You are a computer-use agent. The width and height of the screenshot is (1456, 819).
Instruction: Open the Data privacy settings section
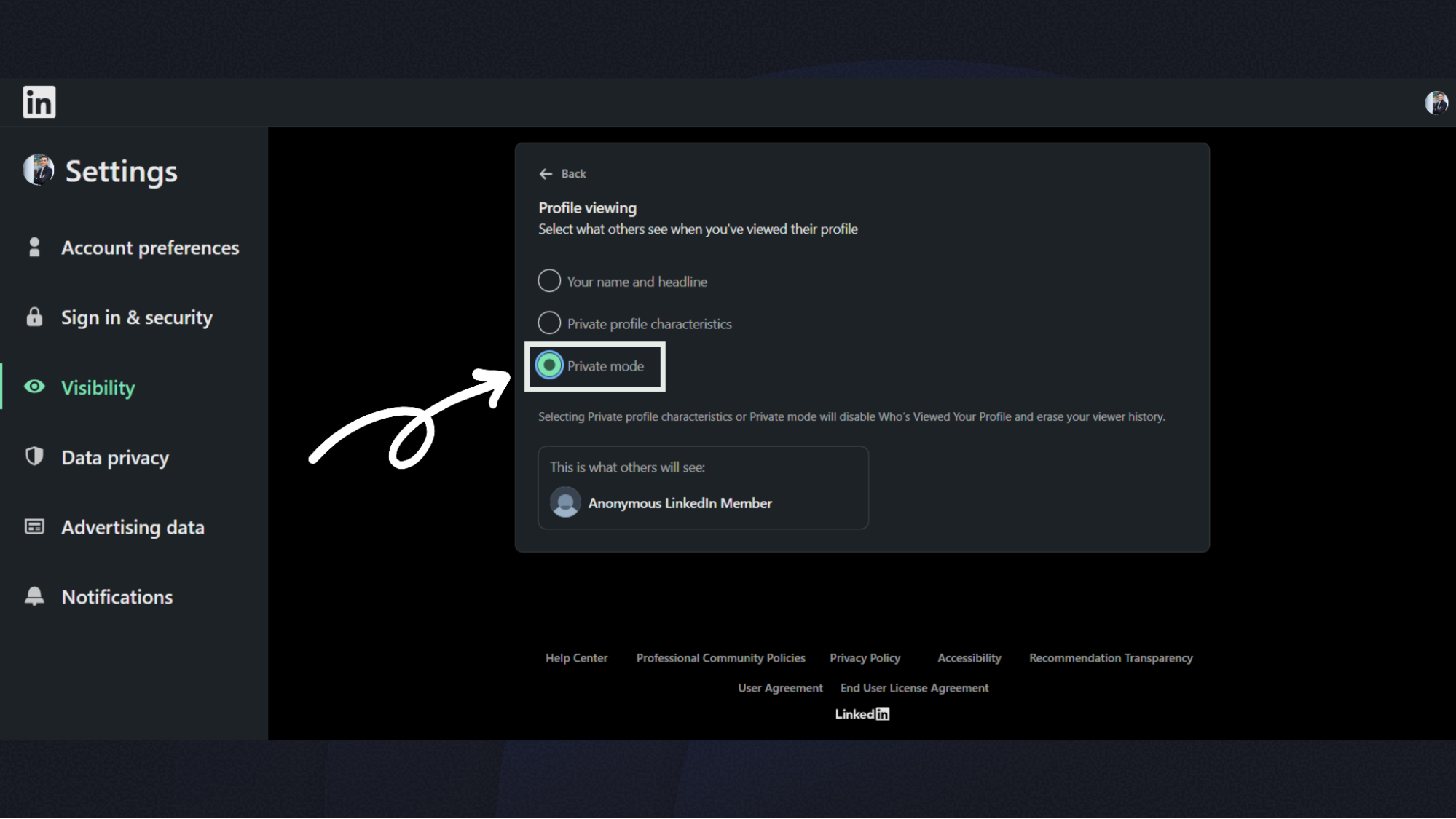[x=114, y=456]
